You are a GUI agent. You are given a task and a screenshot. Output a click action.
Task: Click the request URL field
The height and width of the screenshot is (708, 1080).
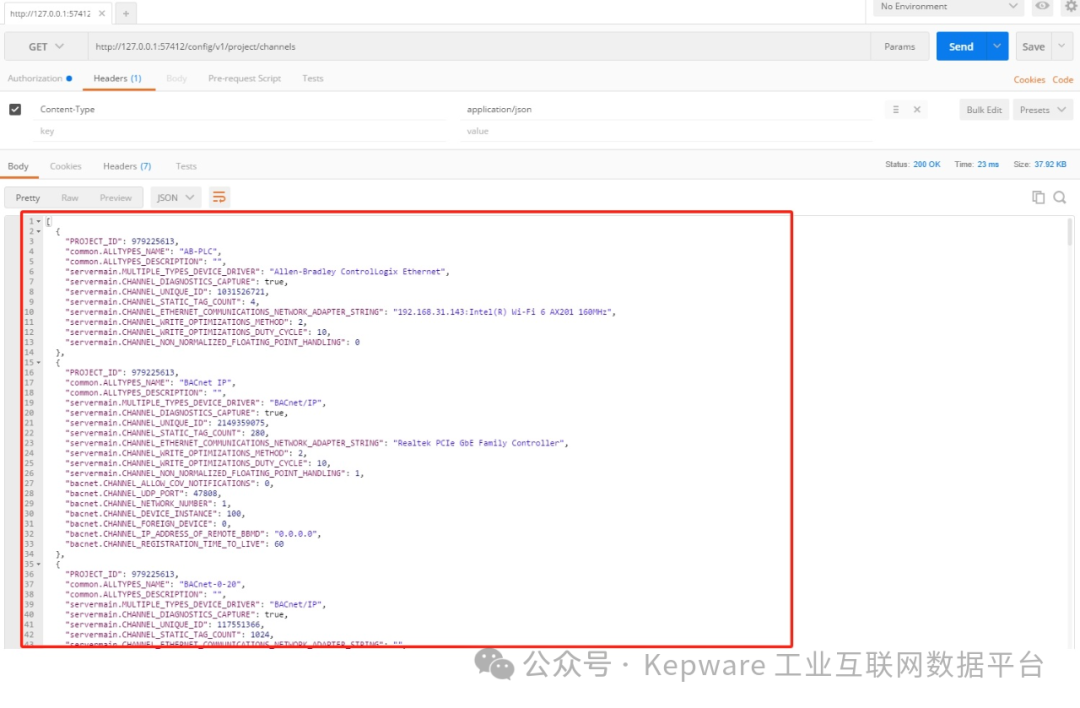click(x=479, y=47)
